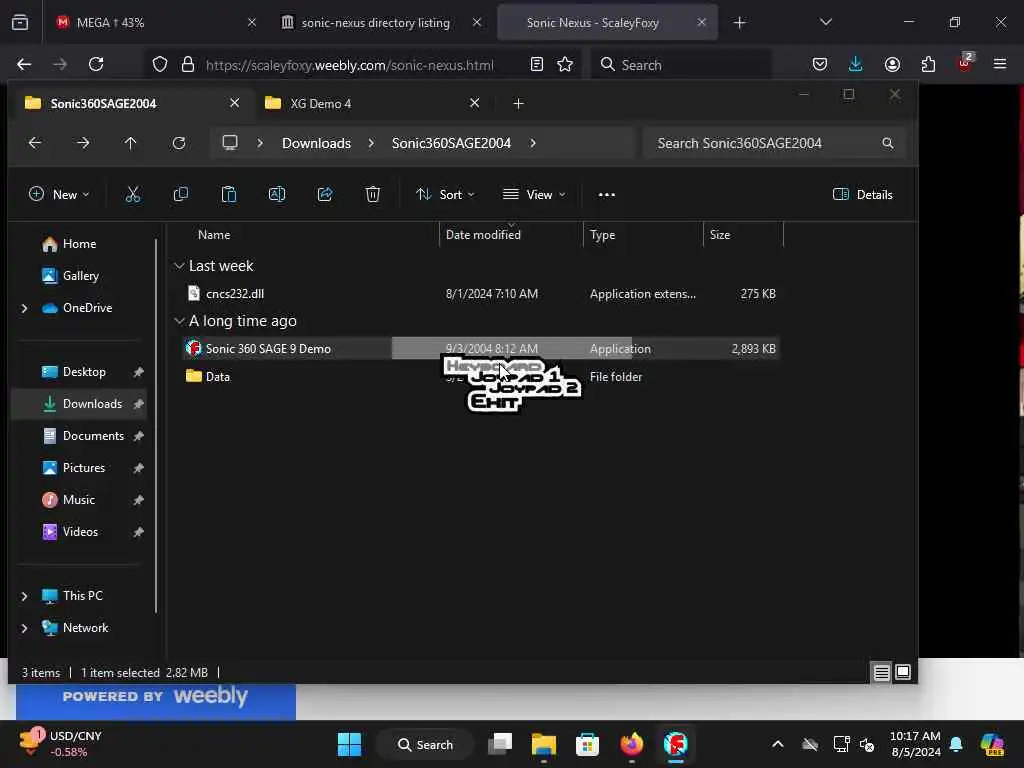Select the Data folder
This screenshot has width=1024, height=768.
pyautogui.click(x=482, y=377)
